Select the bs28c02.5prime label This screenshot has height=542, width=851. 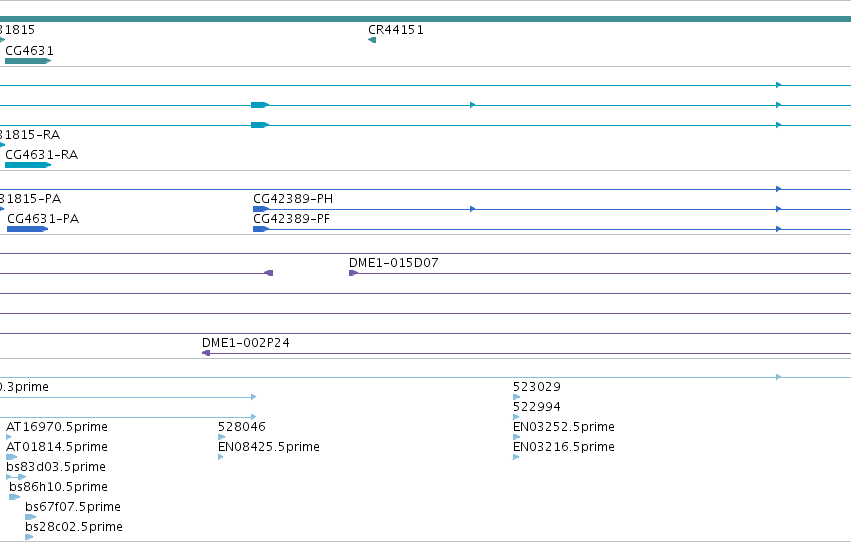[x=74, y=527]
